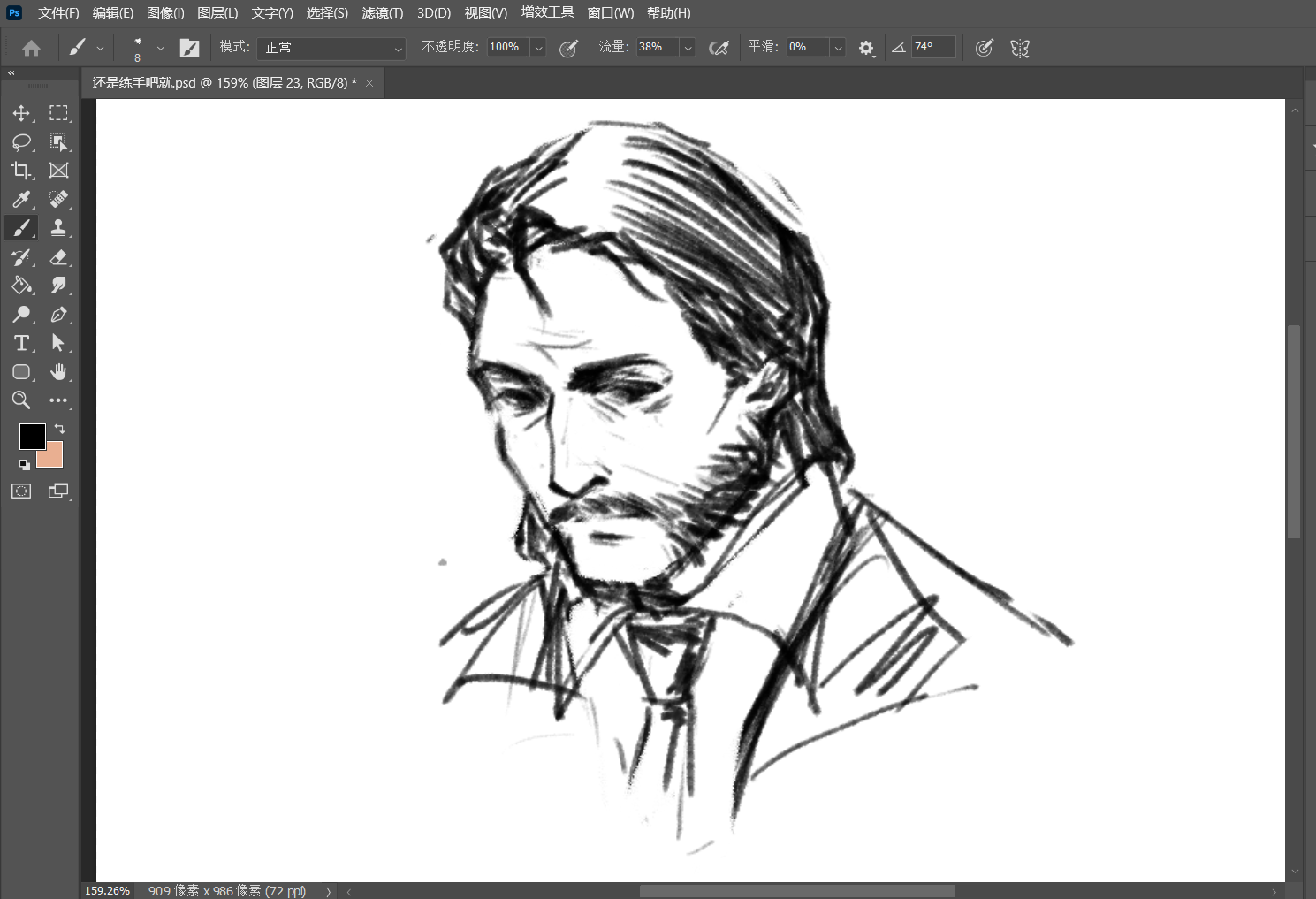
Task: Select the Path Selection tool
Action: 58,343
